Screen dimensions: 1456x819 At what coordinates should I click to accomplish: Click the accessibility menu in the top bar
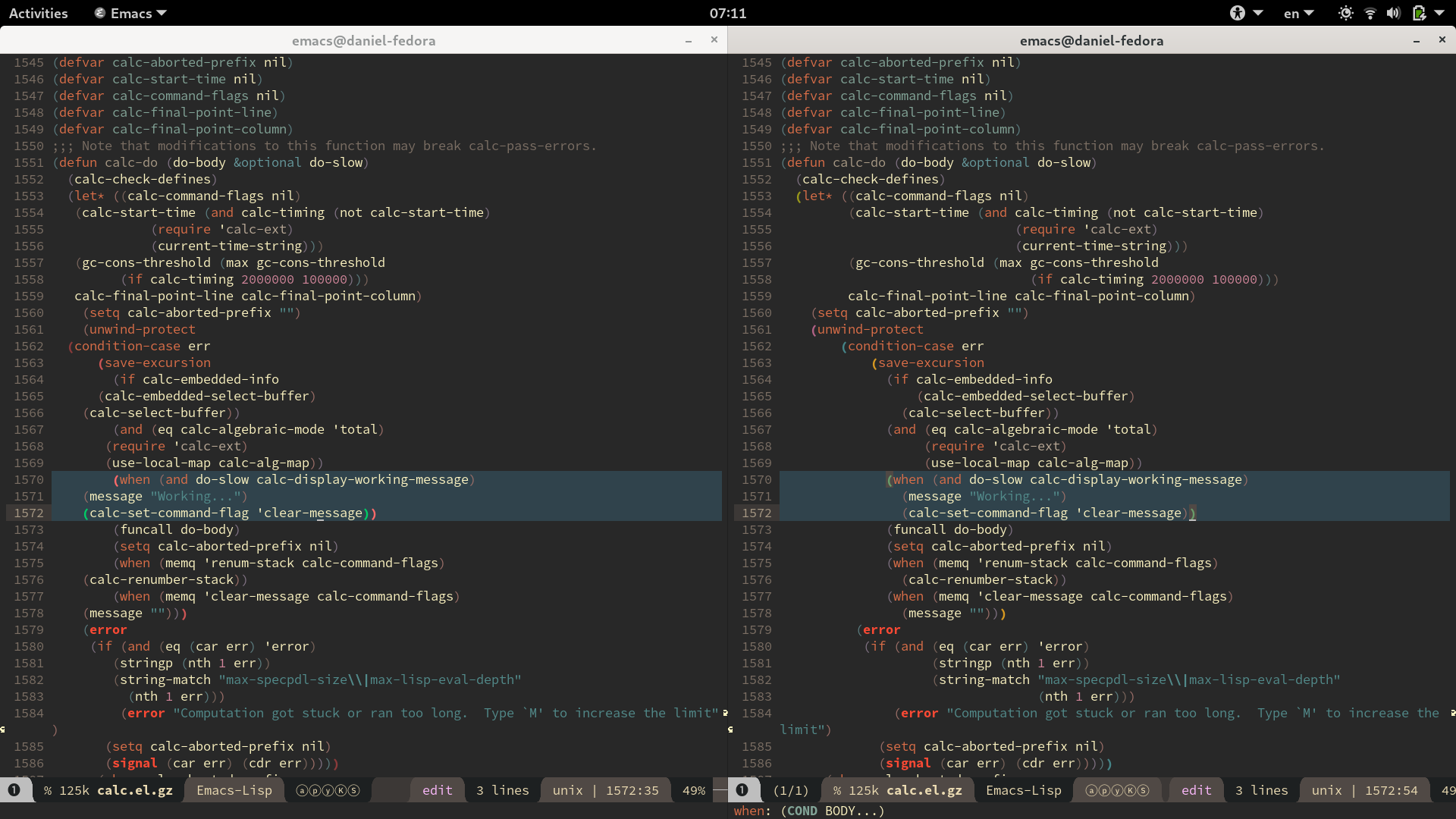tap(1244, 13)
